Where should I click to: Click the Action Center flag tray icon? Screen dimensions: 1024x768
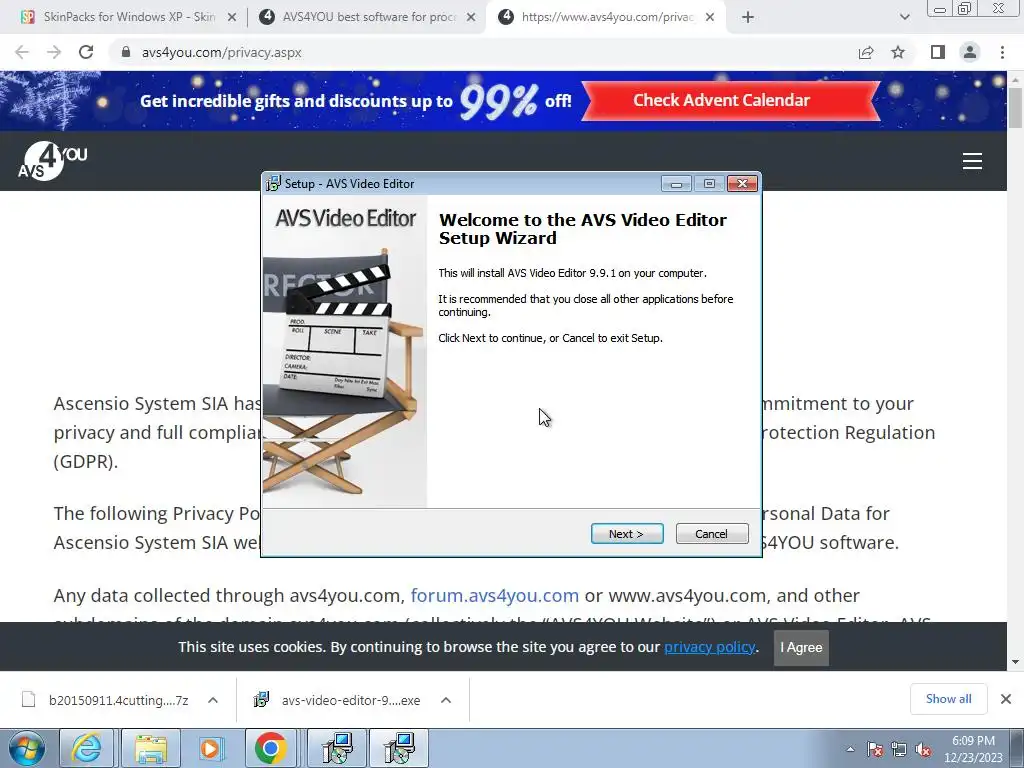875,750
